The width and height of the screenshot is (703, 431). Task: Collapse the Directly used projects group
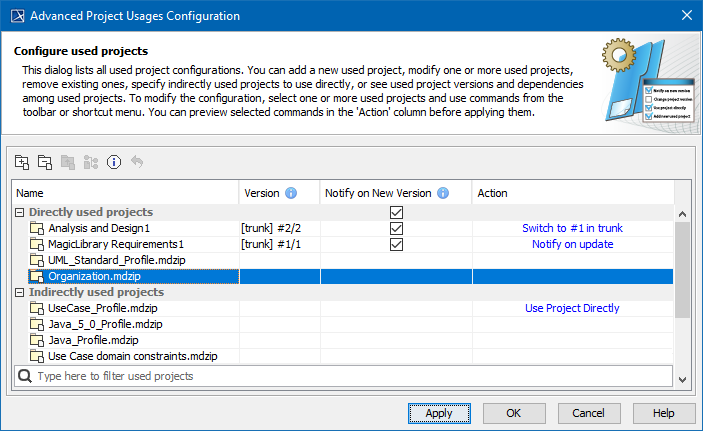pos(20,212)
